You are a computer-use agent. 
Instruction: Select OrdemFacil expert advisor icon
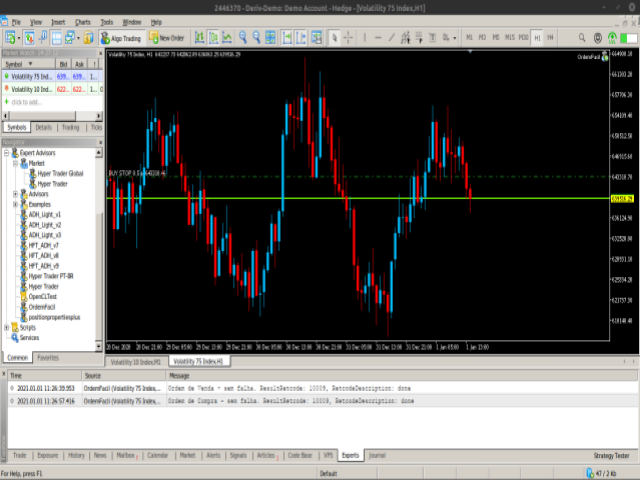point(22,306)
